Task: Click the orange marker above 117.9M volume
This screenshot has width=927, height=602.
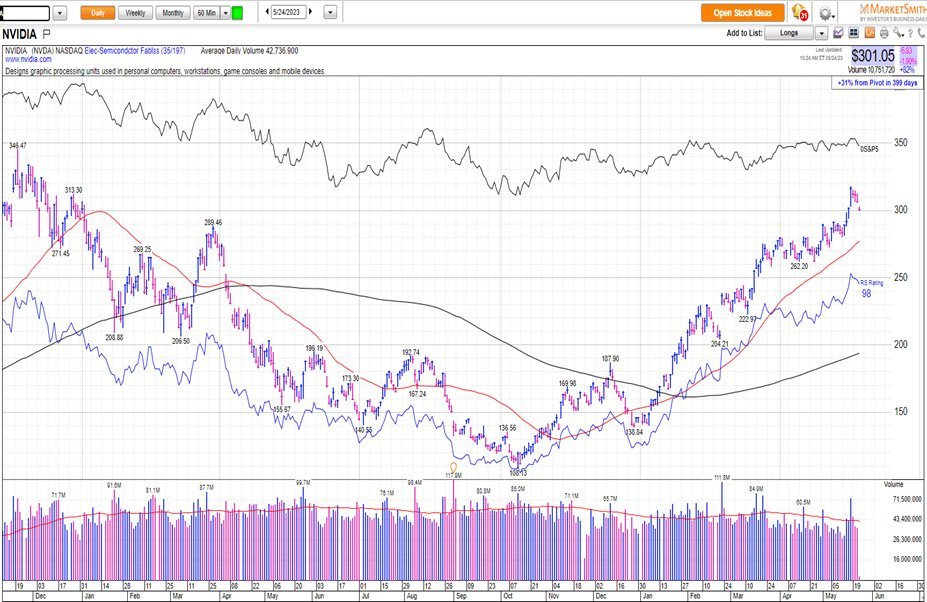Action: [453, 468]
